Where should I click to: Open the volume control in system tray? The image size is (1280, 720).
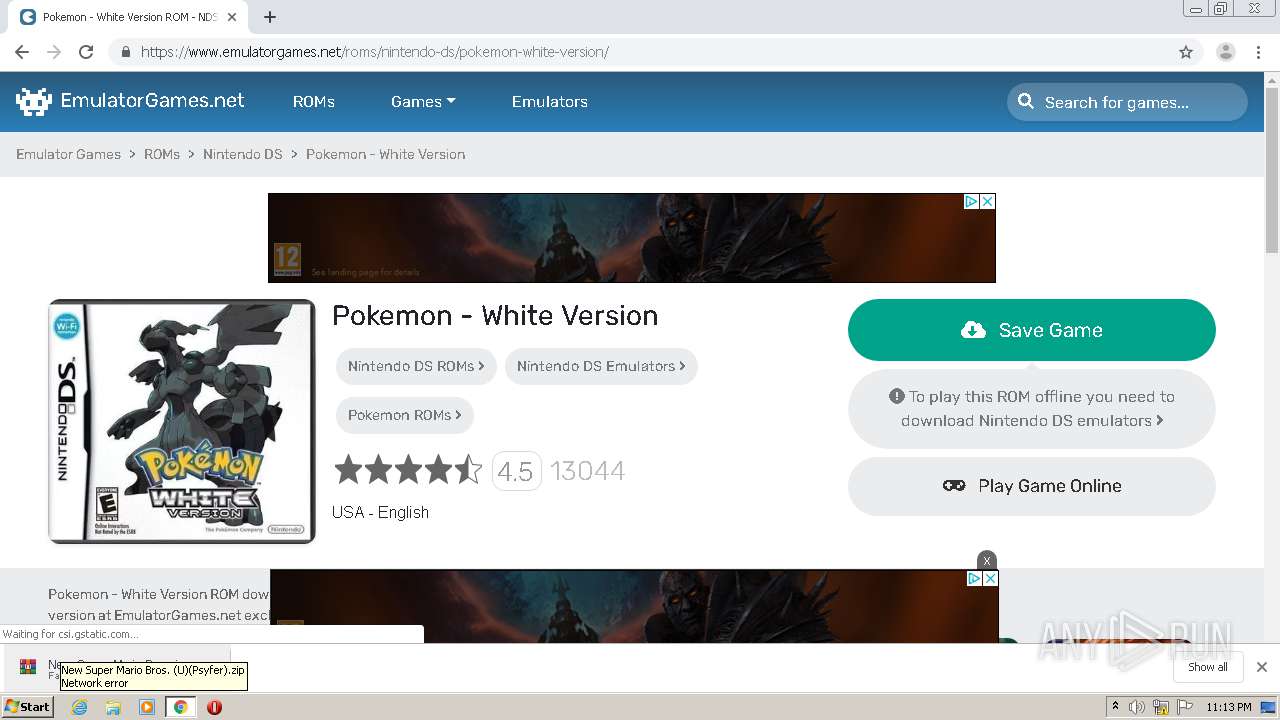(1137, 707)
